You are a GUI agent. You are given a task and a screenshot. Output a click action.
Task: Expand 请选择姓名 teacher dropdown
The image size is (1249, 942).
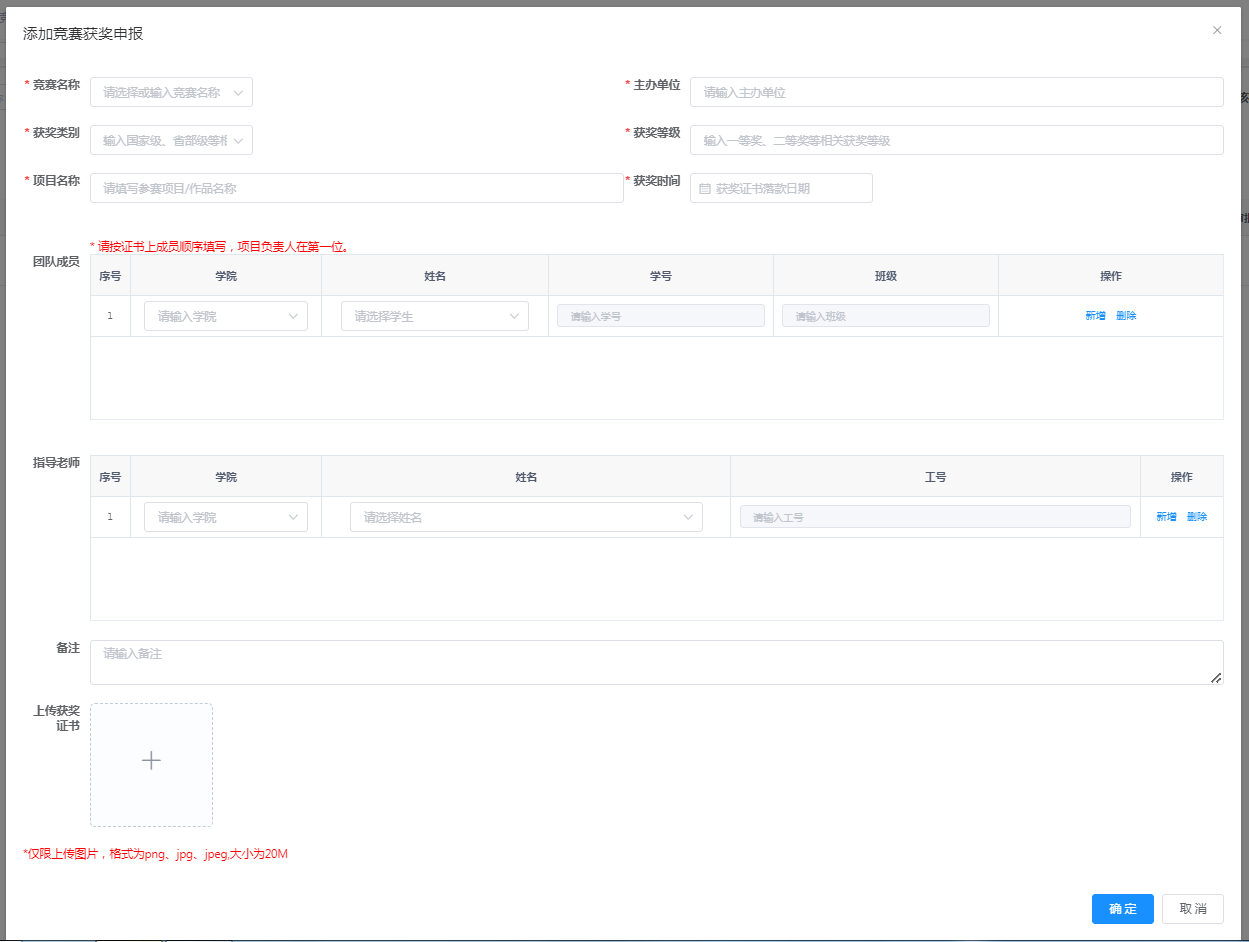[x=526, y=517]
